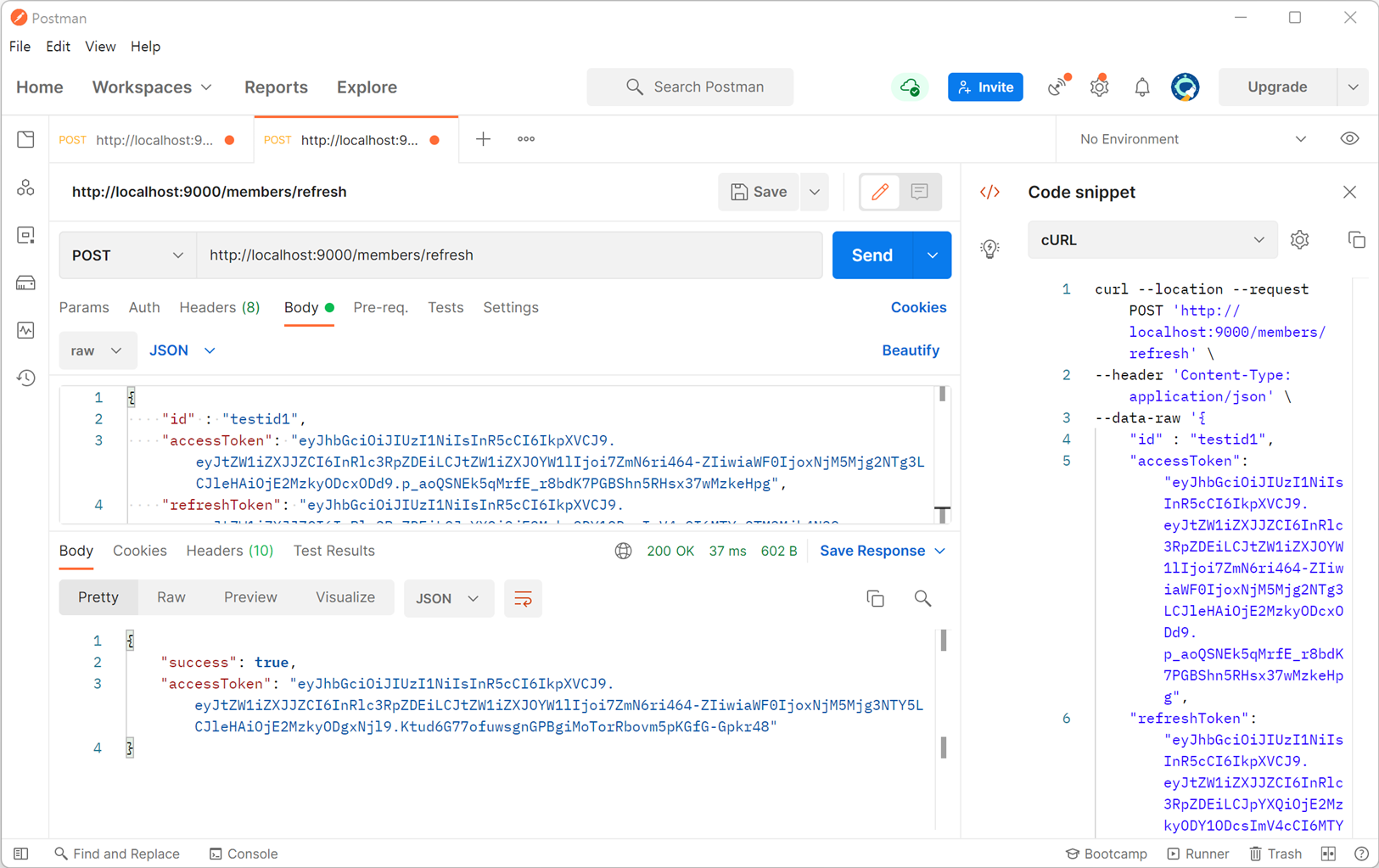
Task: Open APIs sidebar icon
Action: 25,188
